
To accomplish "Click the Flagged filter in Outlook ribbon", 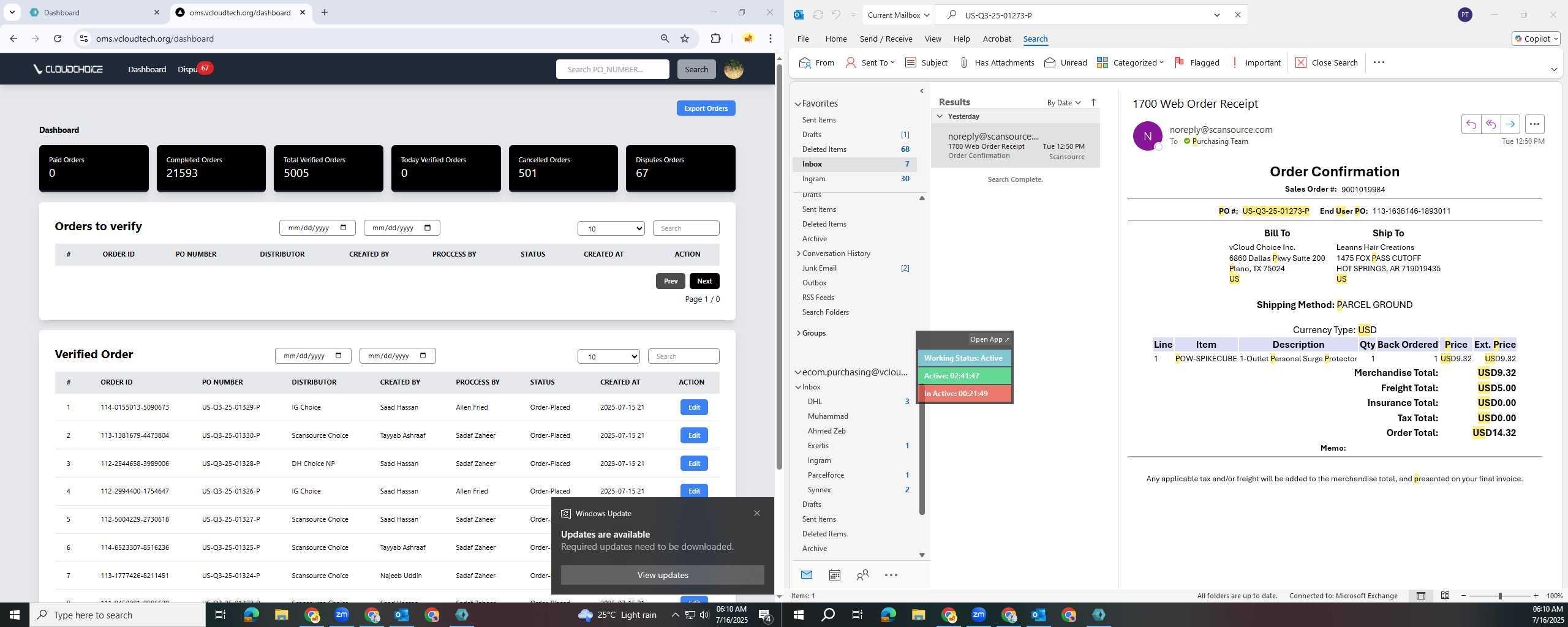I will pos(1197,62).
